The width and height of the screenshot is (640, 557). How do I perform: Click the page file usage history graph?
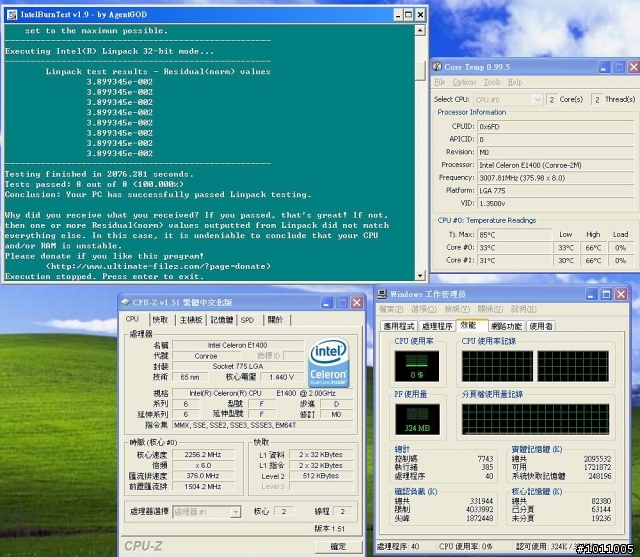(x=535, y=419)
